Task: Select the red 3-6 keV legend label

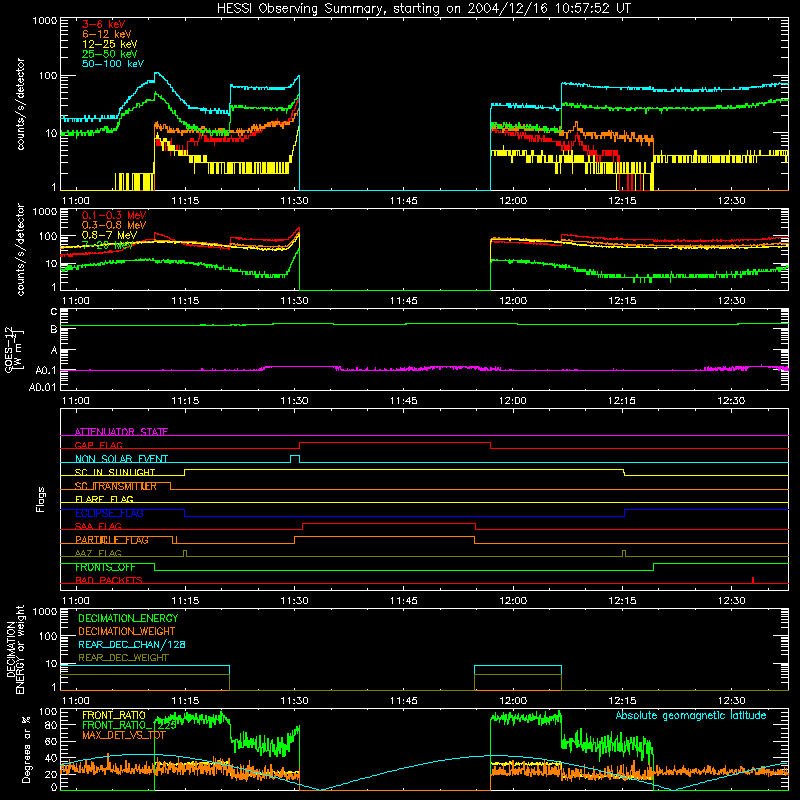Action: 104,24
